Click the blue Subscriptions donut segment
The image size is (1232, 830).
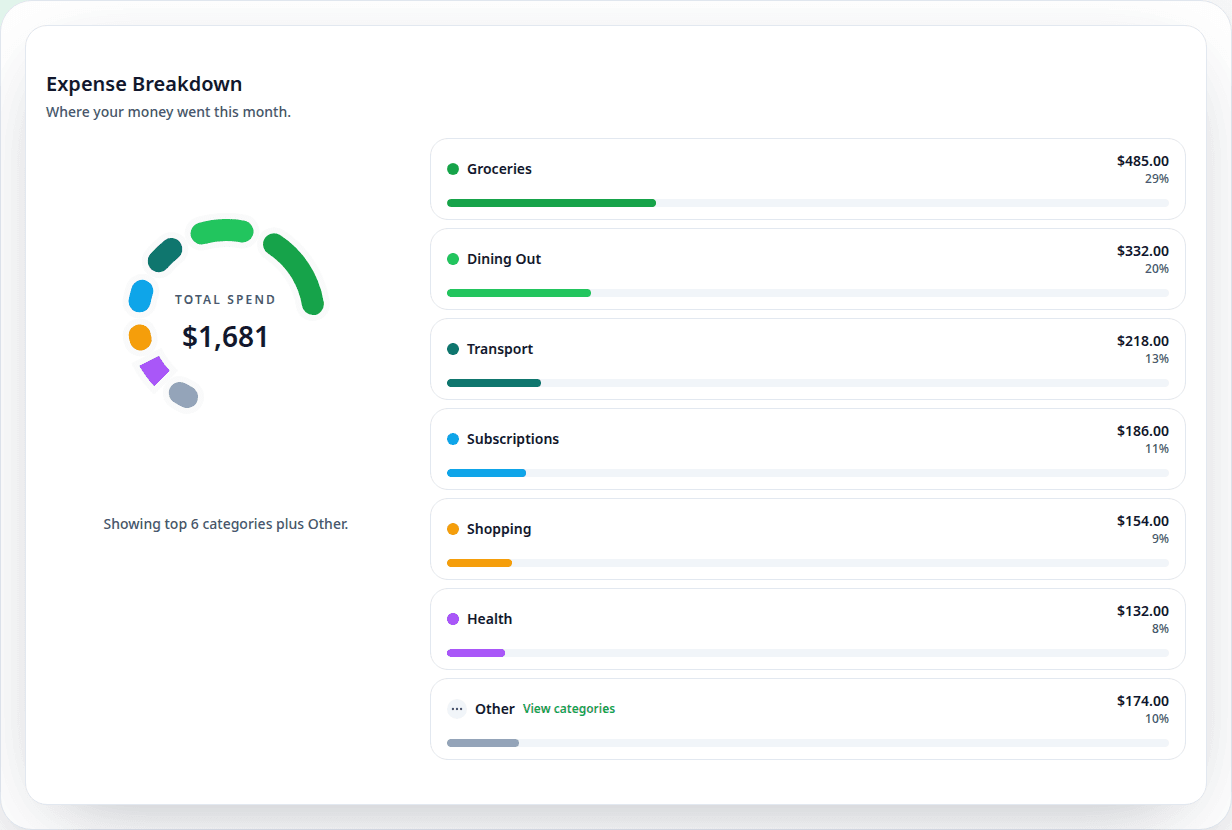tap(141, 296)
